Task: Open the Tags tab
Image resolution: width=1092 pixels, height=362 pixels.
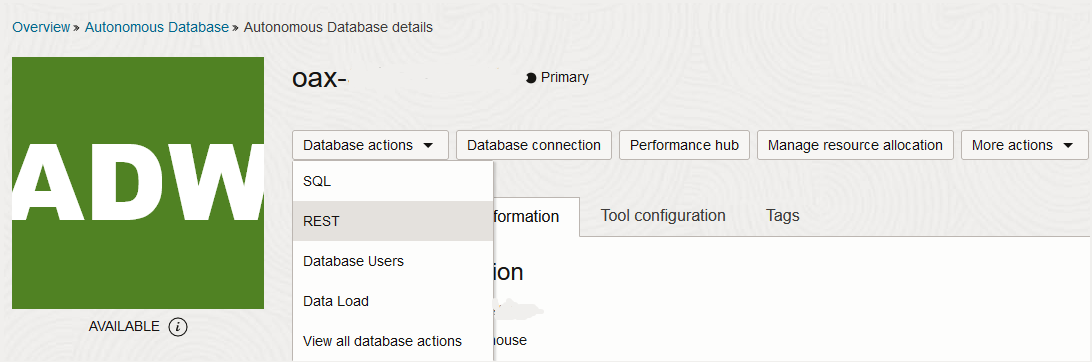Action: click(x=782, y=216)
